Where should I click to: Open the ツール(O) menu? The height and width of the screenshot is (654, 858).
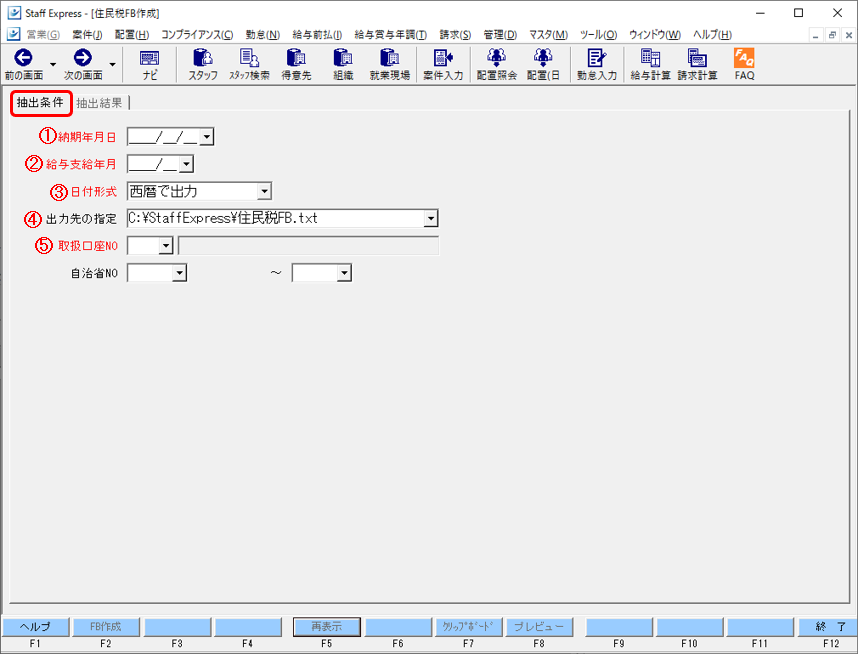[x=598, y=35]
